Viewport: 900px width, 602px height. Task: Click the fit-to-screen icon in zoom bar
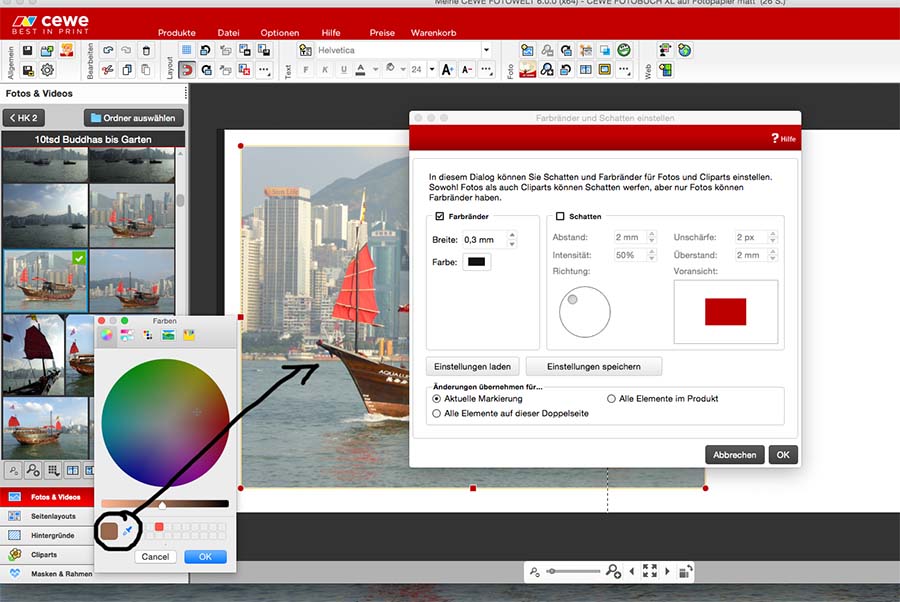click(x=650, y=571)
